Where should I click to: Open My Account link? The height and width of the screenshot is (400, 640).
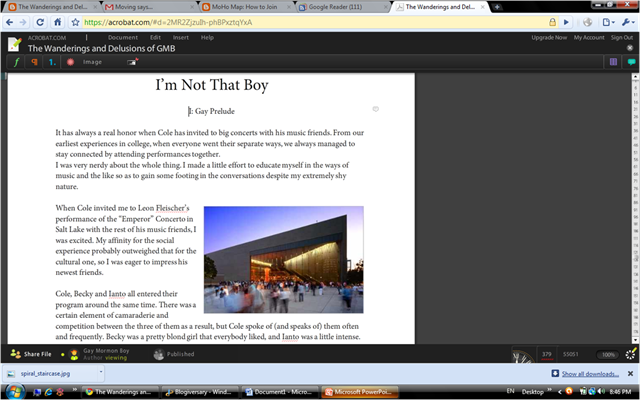pos(589,37)
